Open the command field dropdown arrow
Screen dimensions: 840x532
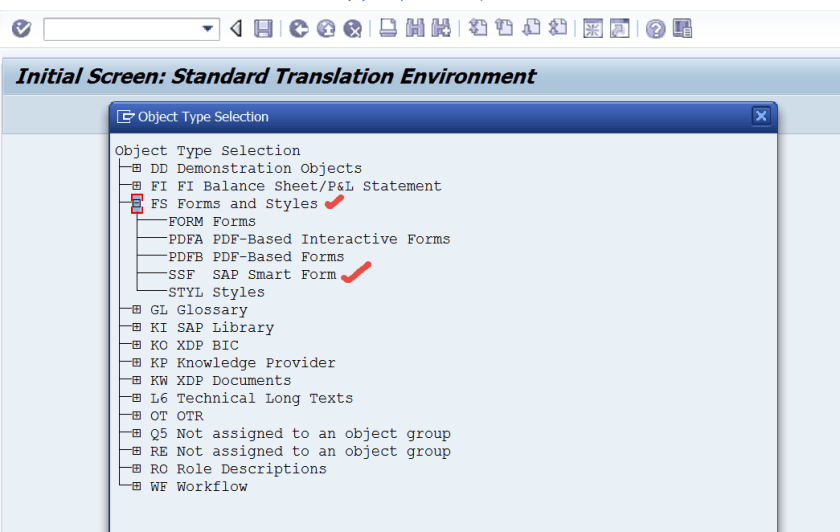point(207,29)
